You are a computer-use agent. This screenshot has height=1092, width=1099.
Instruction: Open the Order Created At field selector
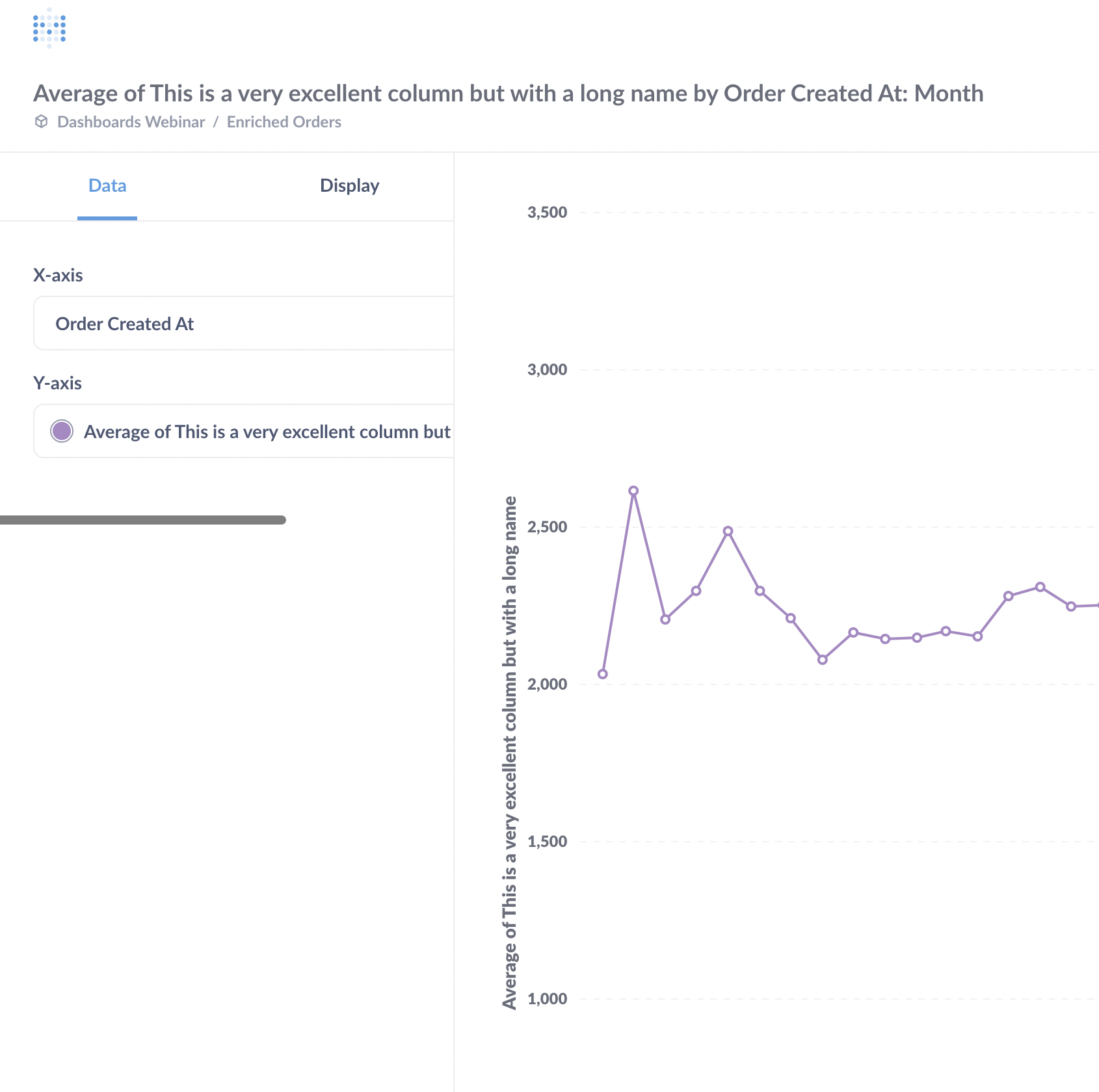241,323
